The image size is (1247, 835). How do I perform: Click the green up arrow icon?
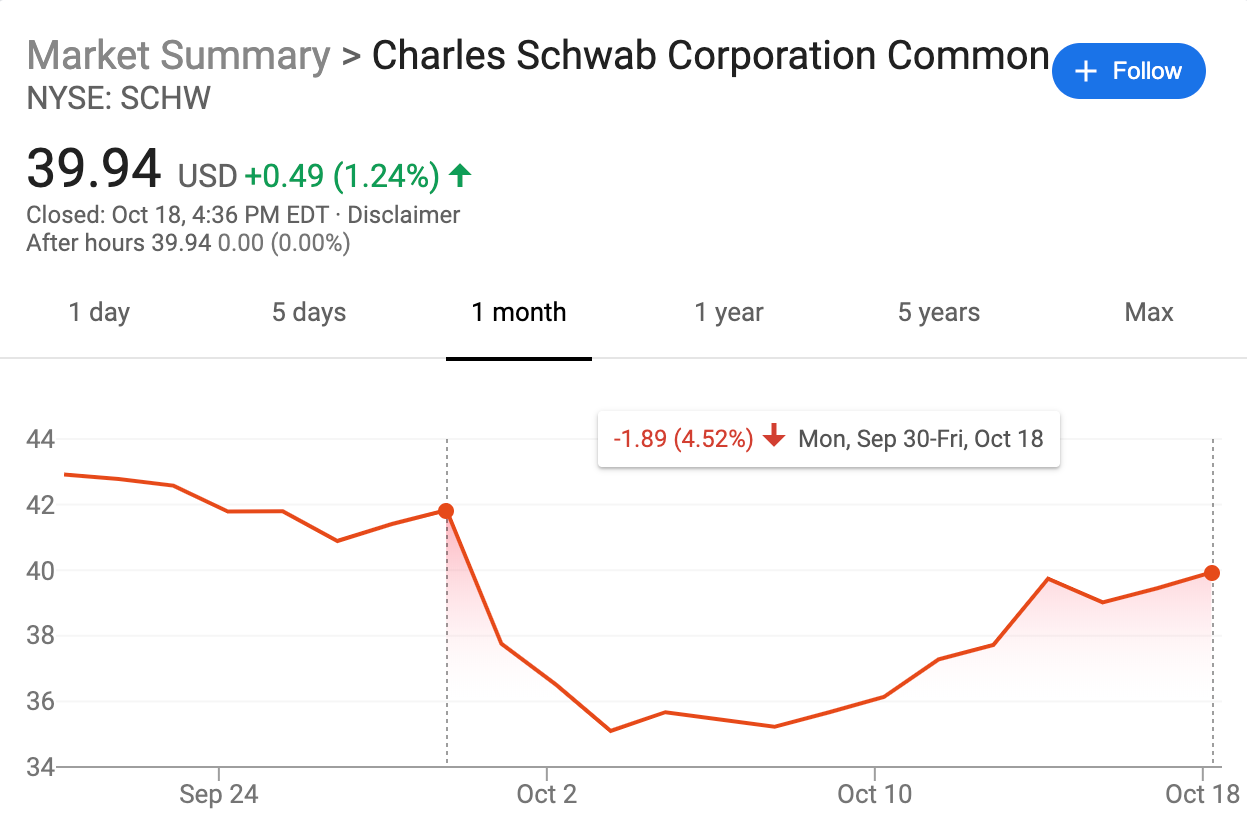(x=460, y=177)
